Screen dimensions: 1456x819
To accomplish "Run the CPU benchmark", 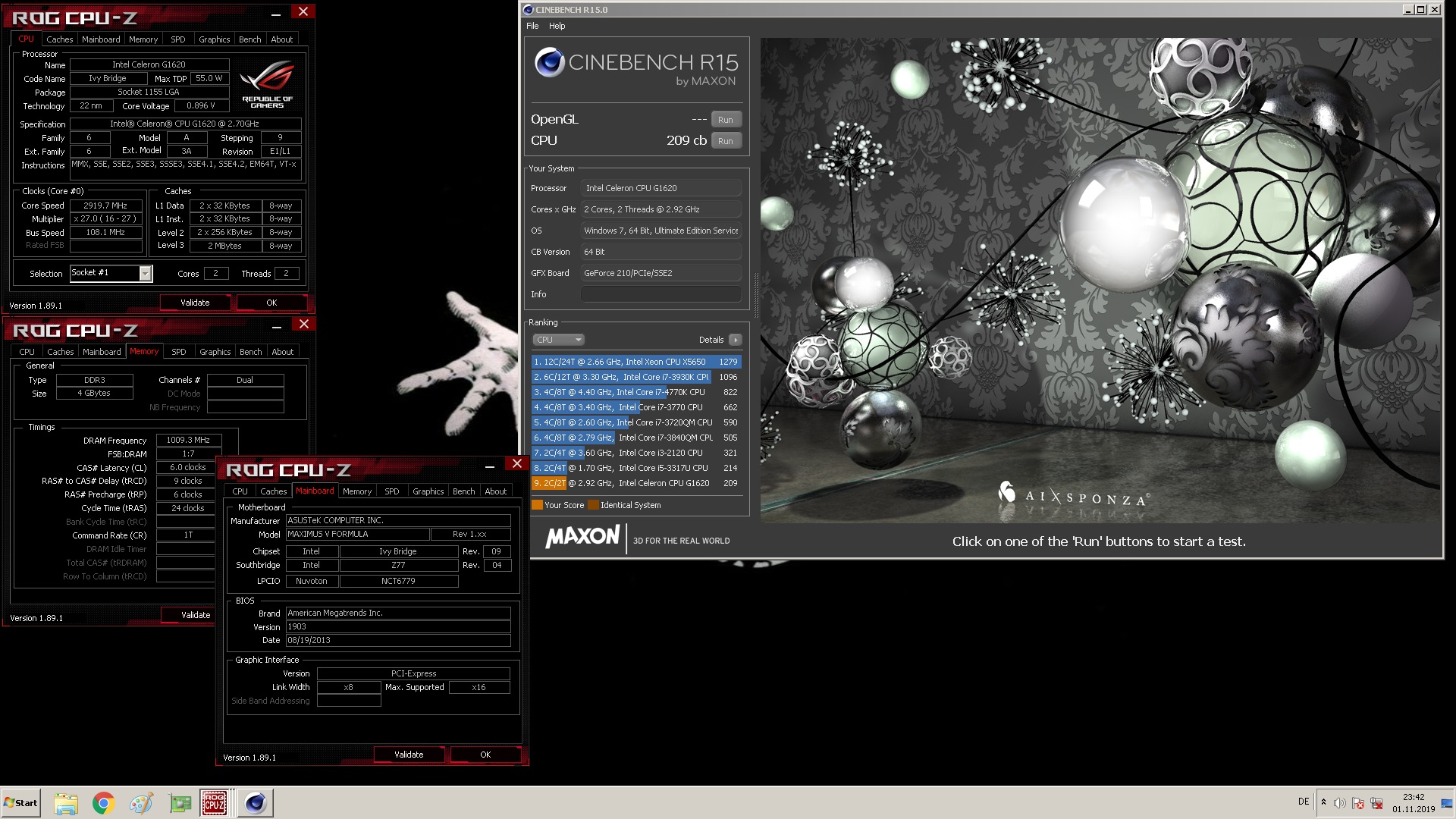I will point(726,141).
